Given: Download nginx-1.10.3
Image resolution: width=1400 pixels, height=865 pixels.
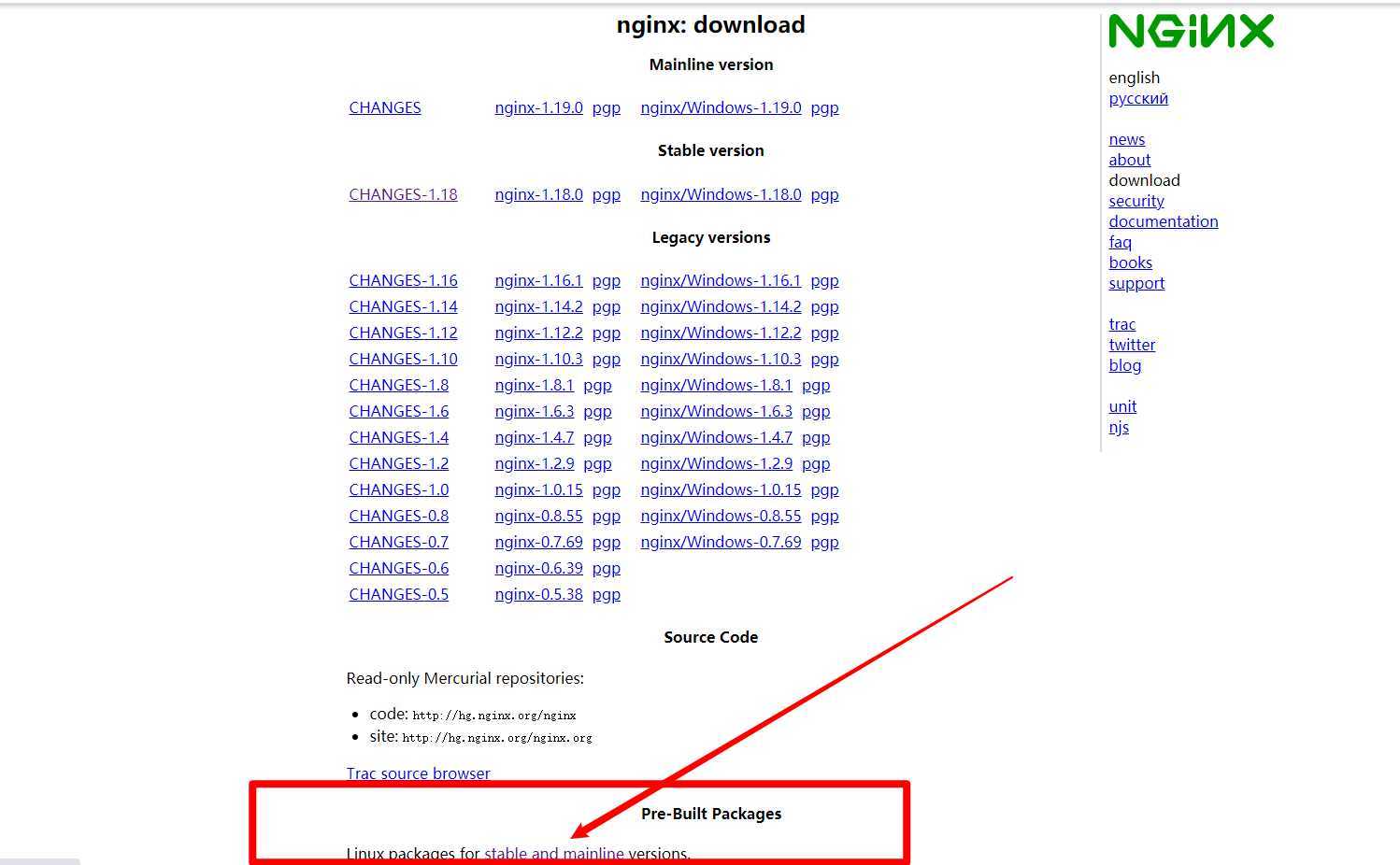Looking at the screenshot, I should 538,359.
